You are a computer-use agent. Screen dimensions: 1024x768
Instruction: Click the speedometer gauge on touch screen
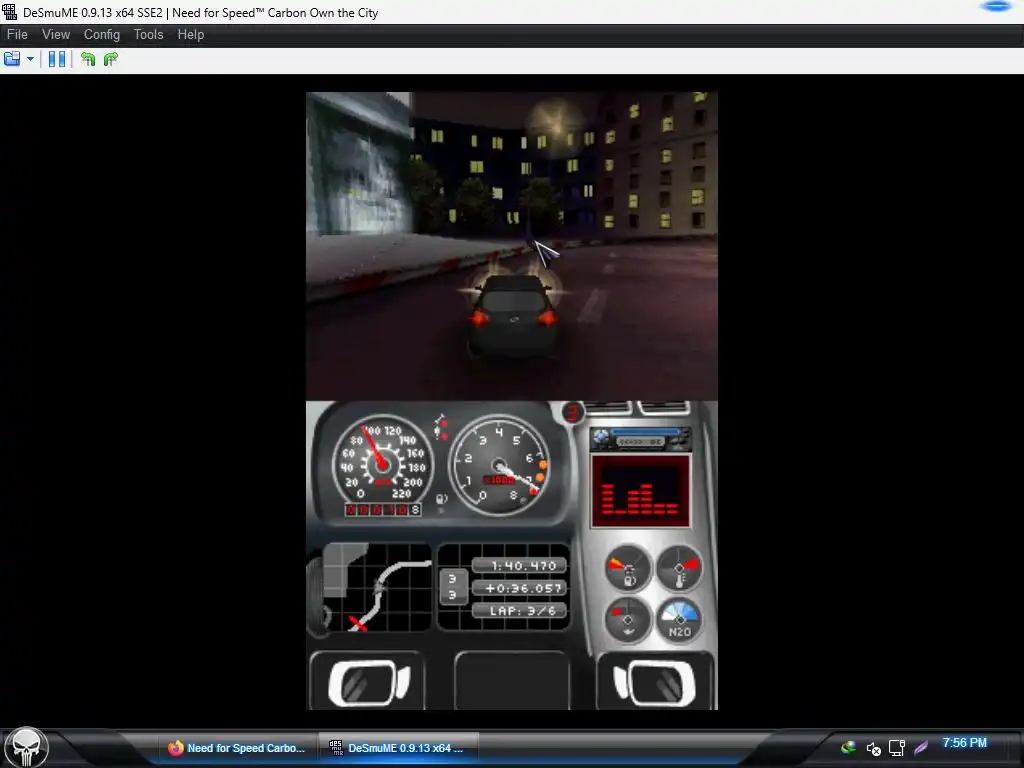pos(381,464)
